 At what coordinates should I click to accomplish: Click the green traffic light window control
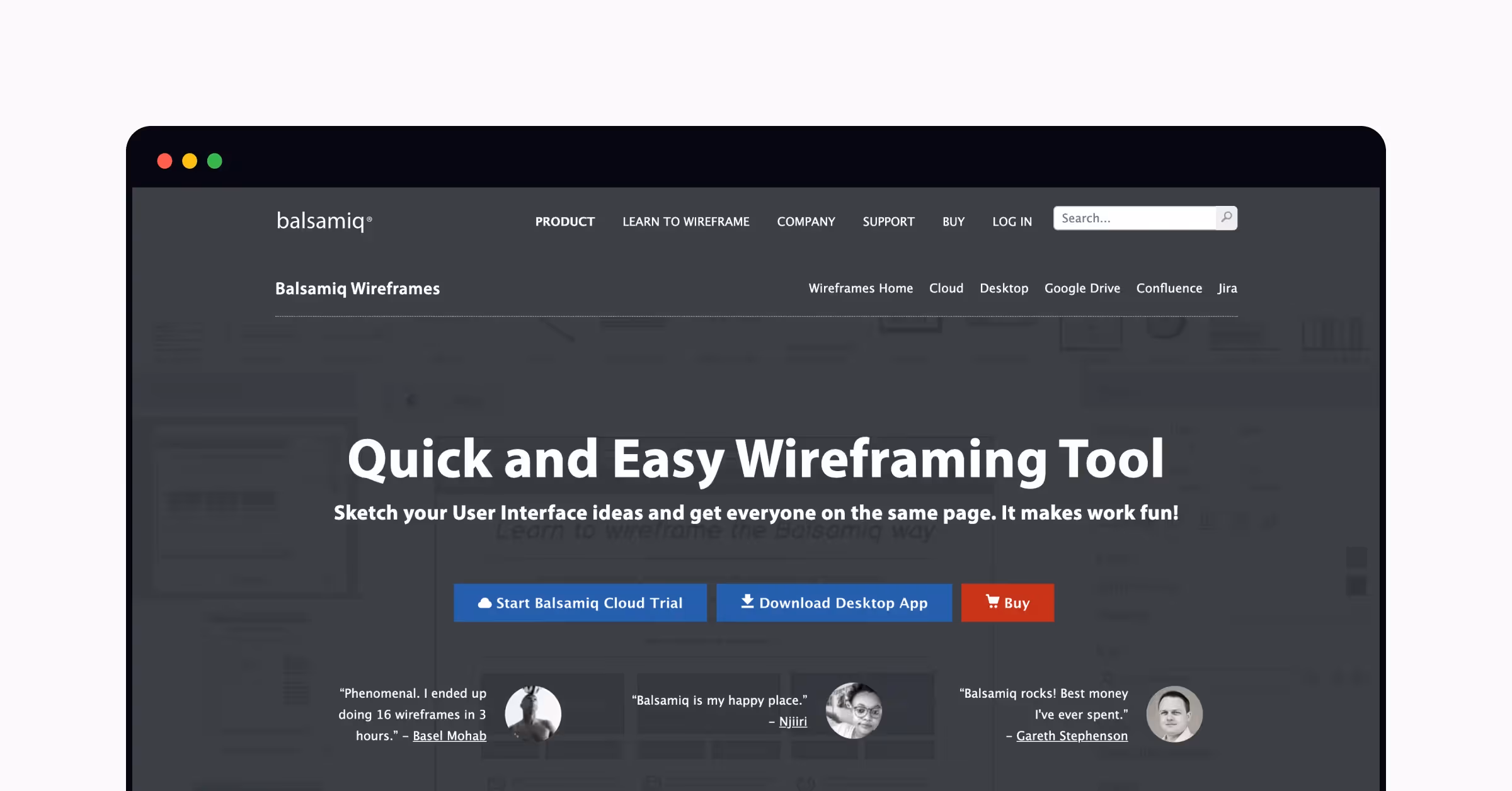coord(215,161)
